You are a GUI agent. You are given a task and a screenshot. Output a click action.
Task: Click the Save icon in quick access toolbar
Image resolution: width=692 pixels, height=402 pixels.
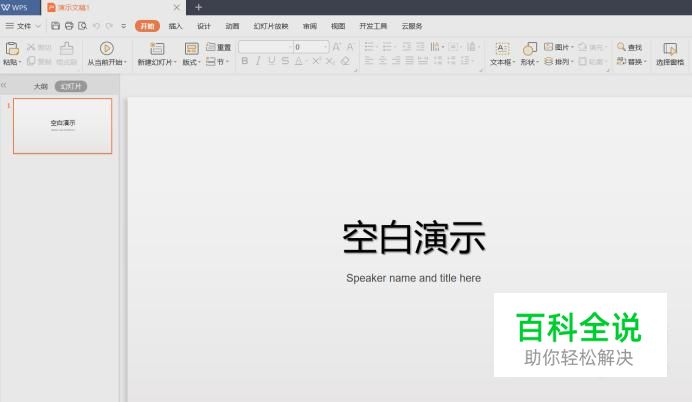tap(55, 26)
